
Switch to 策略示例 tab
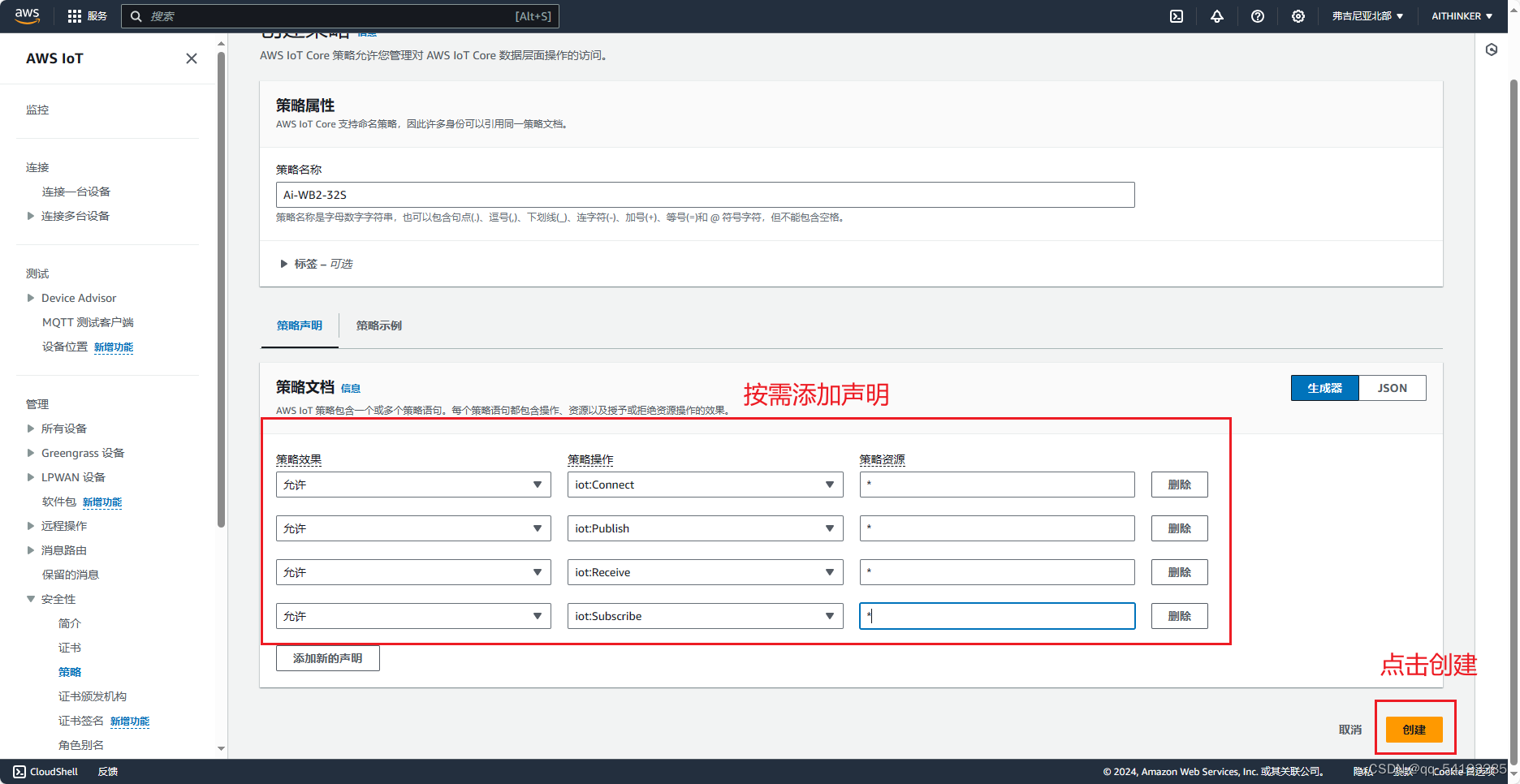click(x=379, y=325)
